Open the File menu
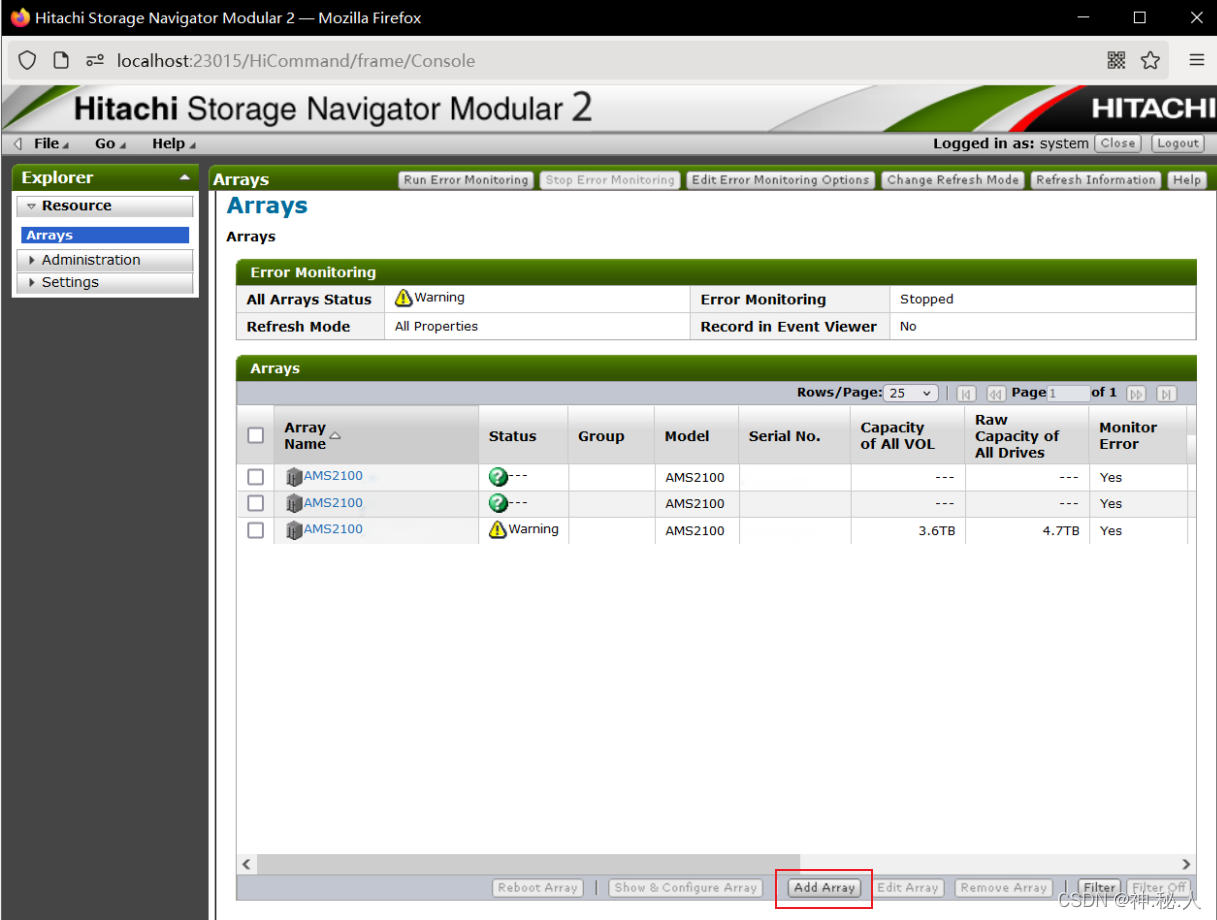 (51, 144)
